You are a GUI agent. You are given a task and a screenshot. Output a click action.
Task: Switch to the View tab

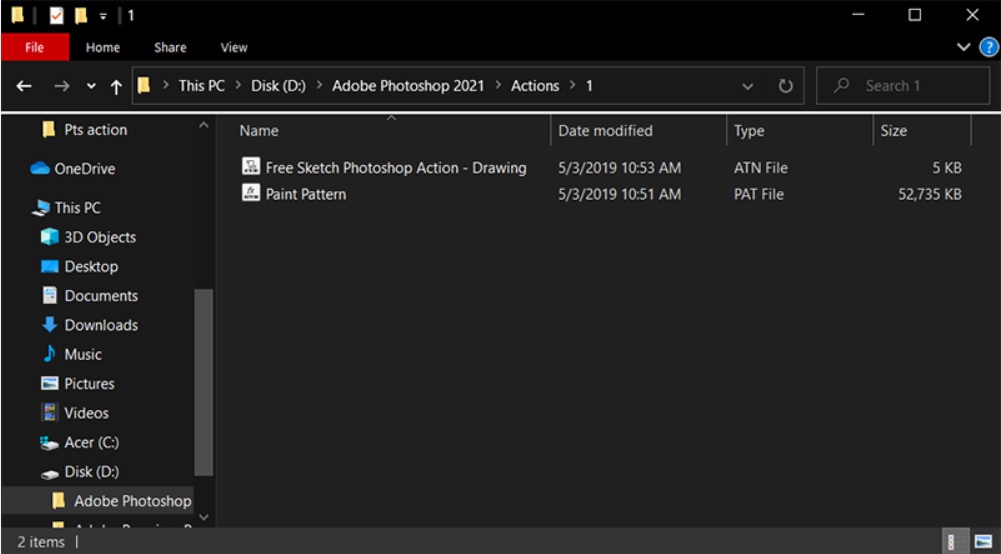coord(233,47)
